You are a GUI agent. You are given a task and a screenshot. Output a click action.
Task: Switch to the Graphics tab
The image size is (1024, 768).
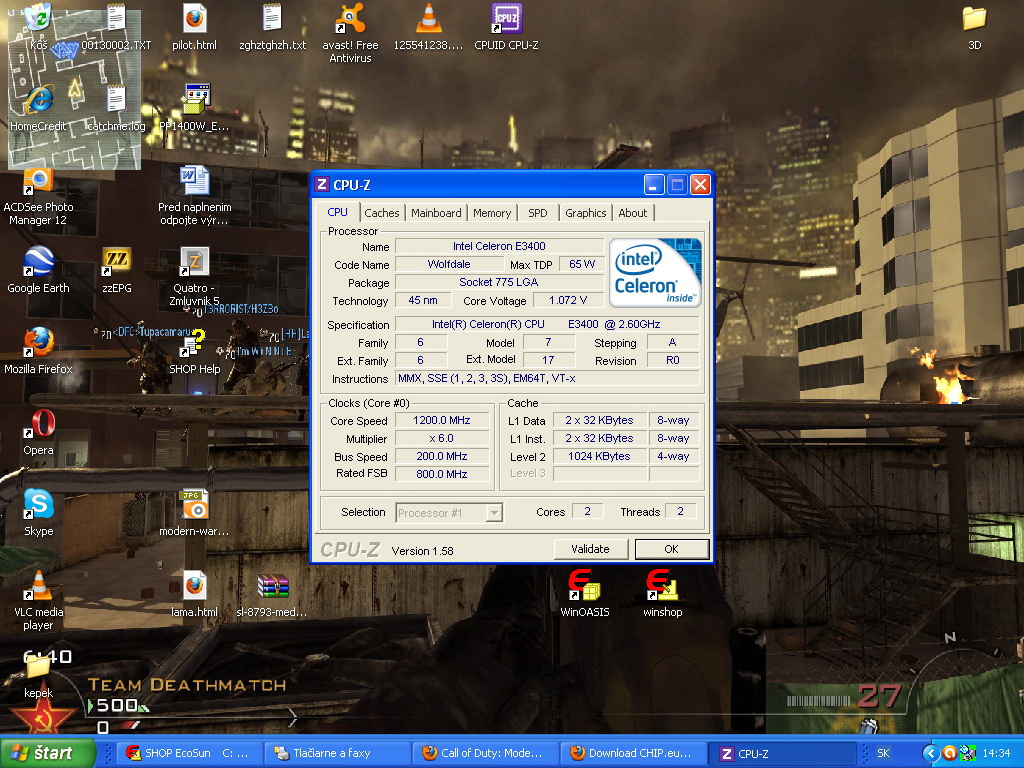586,213
